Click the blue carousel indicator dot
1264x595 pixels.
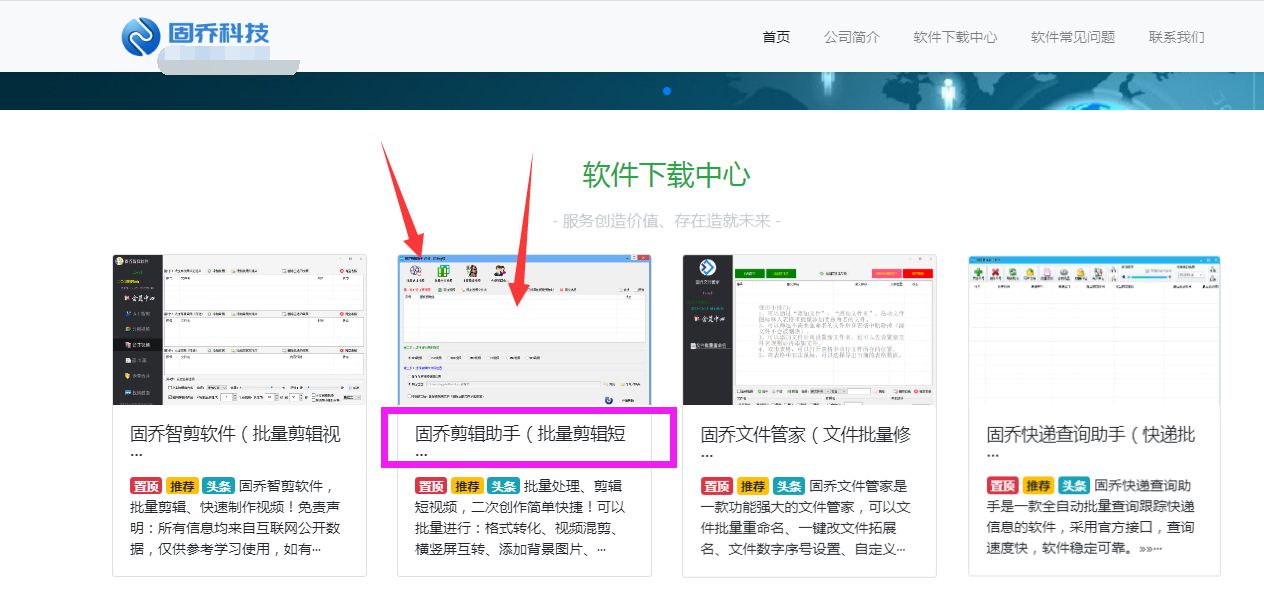pos(667,91)
